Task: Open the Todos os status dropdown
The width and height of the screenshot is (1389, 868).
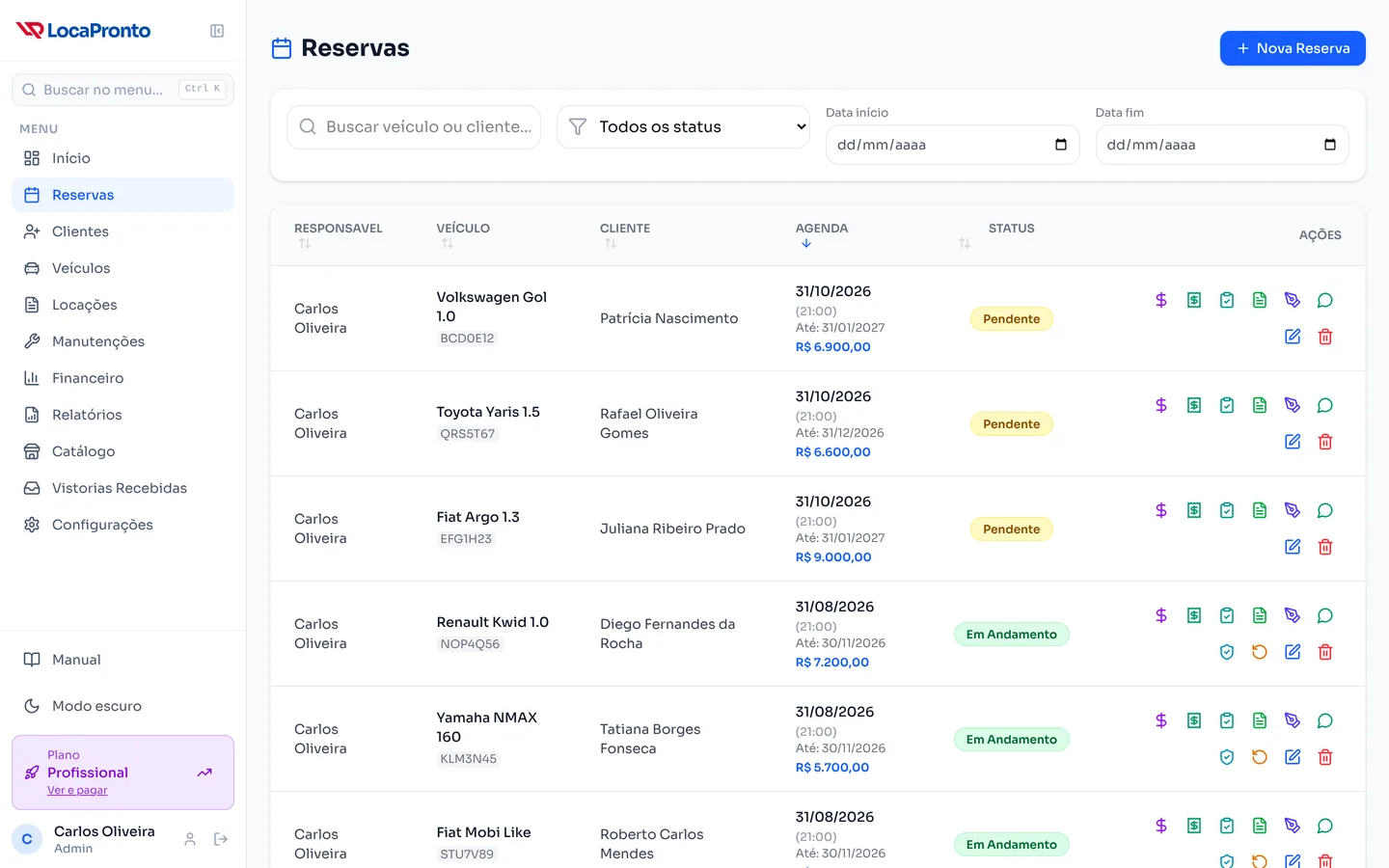Action: (x=683, y=126)
